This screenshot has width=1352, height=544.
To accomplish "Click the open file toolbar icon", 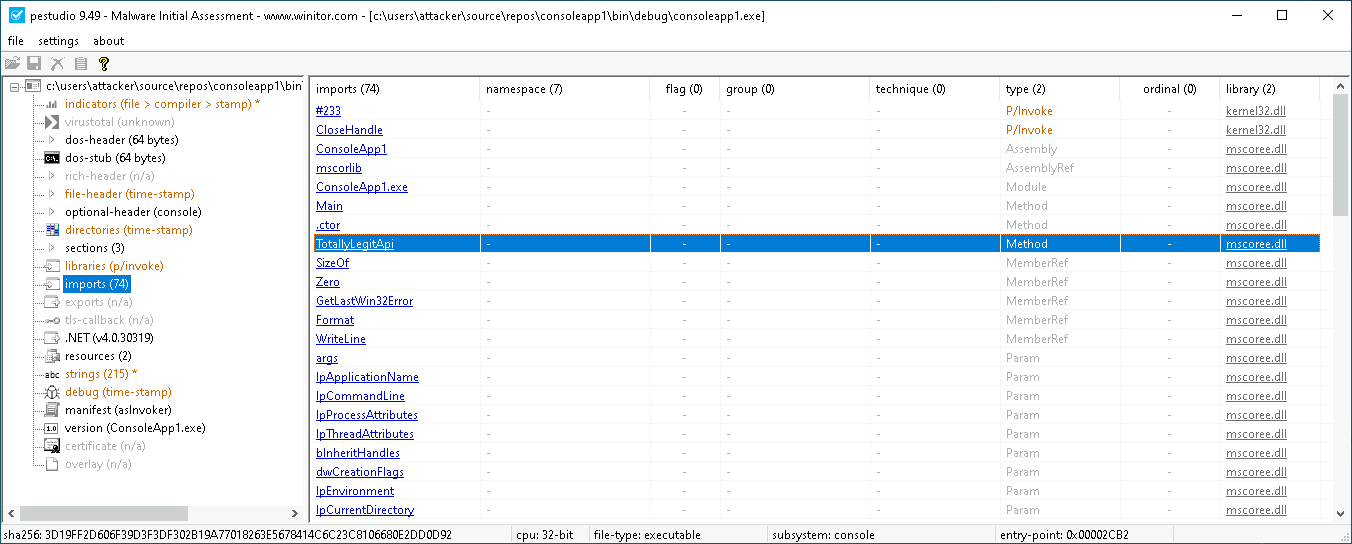I will point(13,63).
